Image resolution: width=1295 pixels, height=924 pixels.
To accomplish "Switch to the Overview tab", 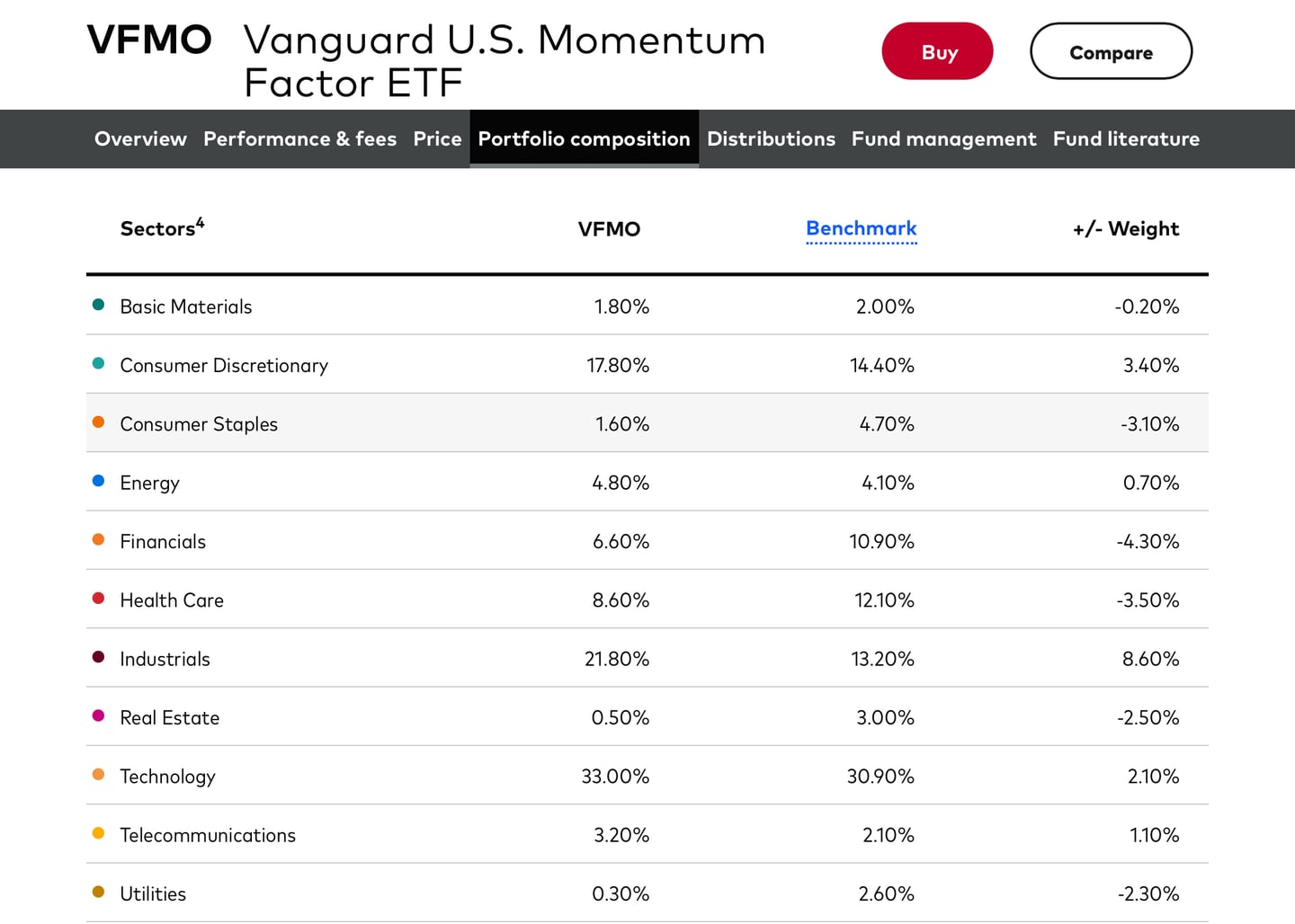I will coord(140,138).
